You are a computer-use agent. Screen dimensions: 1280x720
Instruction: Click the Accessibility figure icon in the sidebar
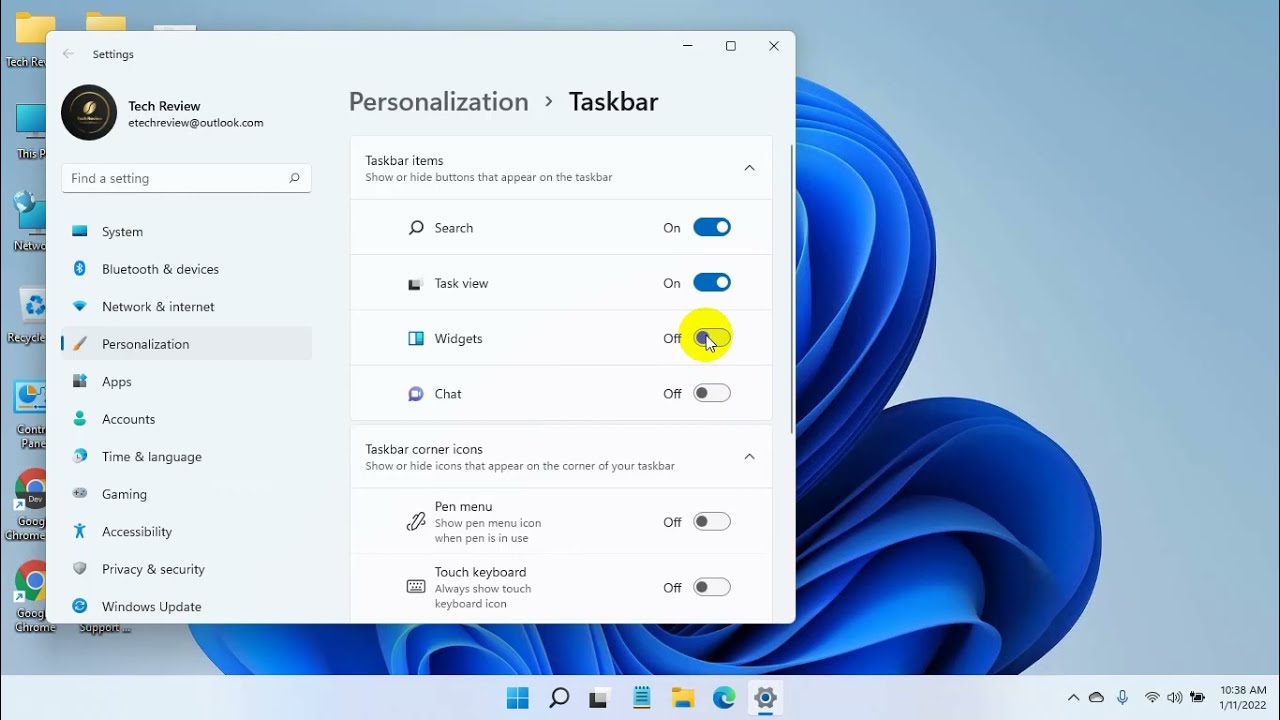click(x=80, y=531)
